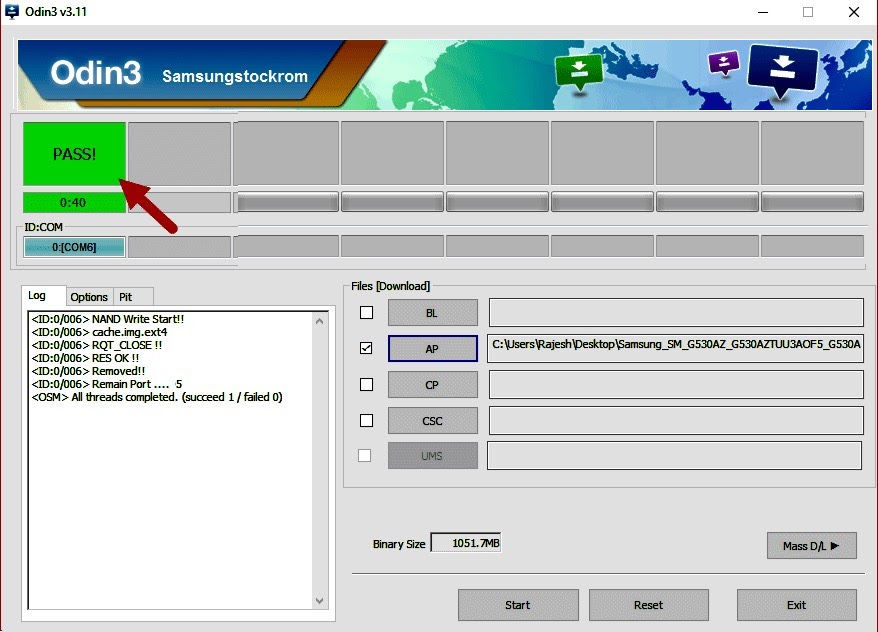
Task: Click the 'NAND Write Start!!' log line
Action: pos(108,319)
